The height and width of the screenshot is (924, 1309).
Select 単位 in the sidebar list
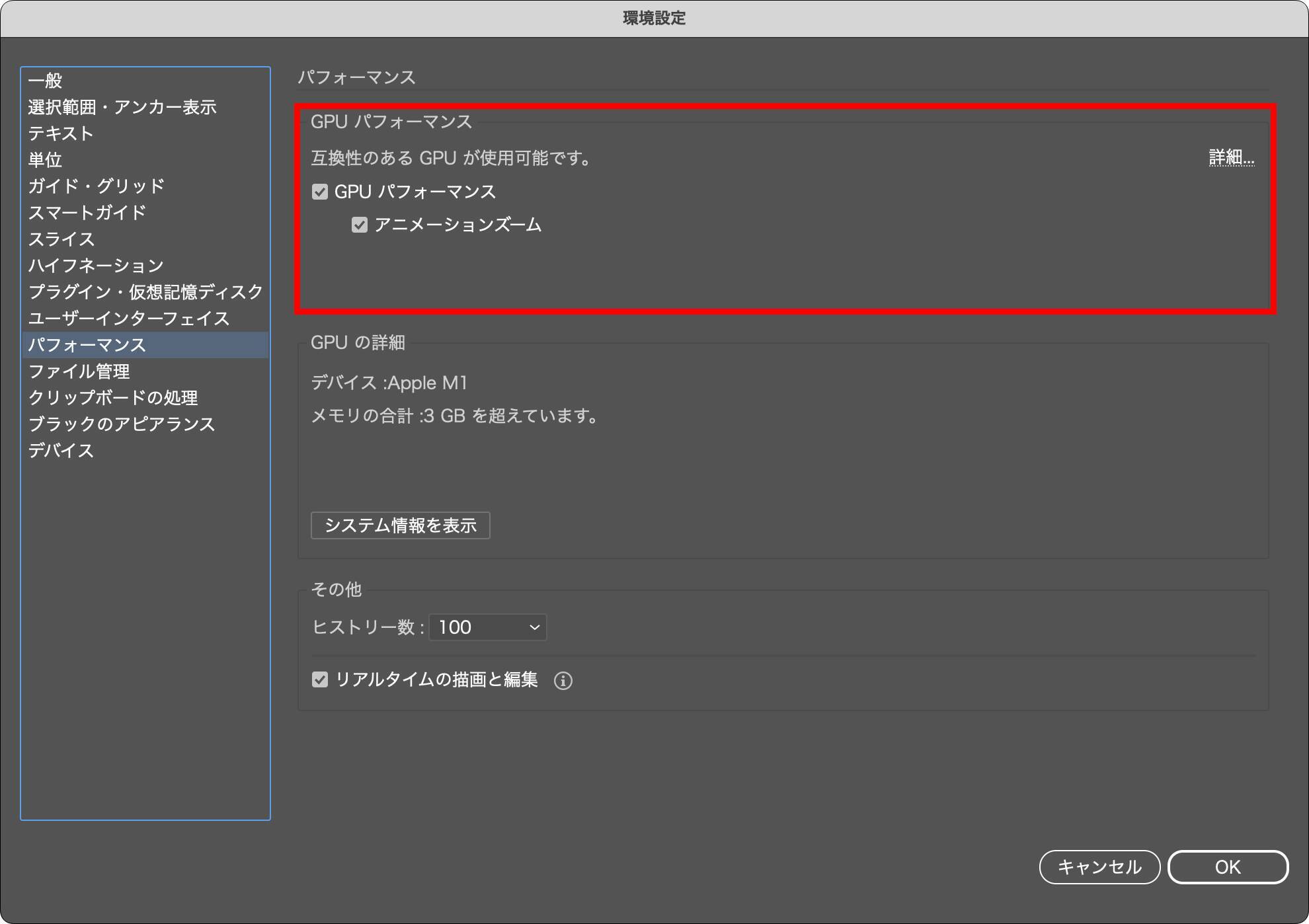pos(45,160)
